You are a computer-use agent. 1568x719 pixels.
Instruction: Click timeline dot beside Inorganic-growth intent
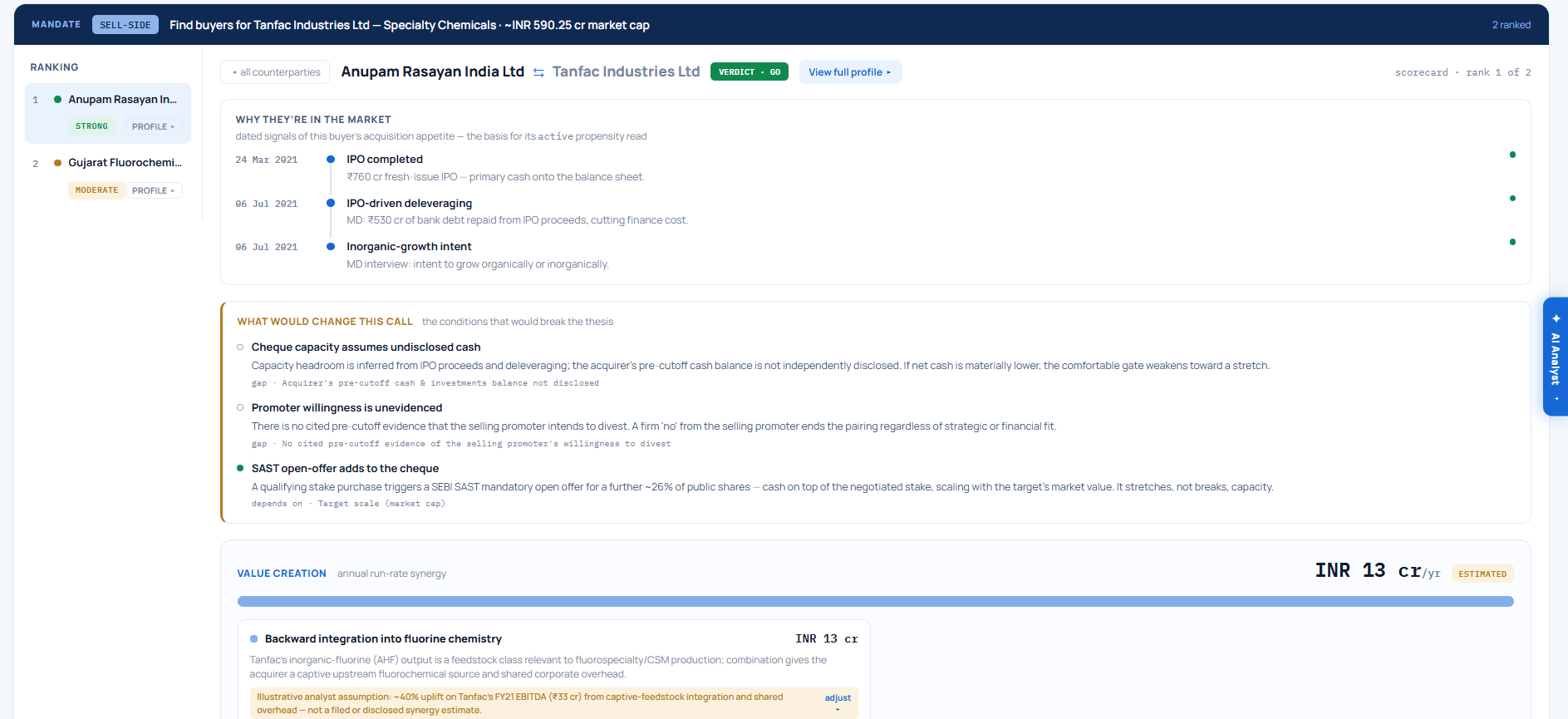[x=331, y=246]
